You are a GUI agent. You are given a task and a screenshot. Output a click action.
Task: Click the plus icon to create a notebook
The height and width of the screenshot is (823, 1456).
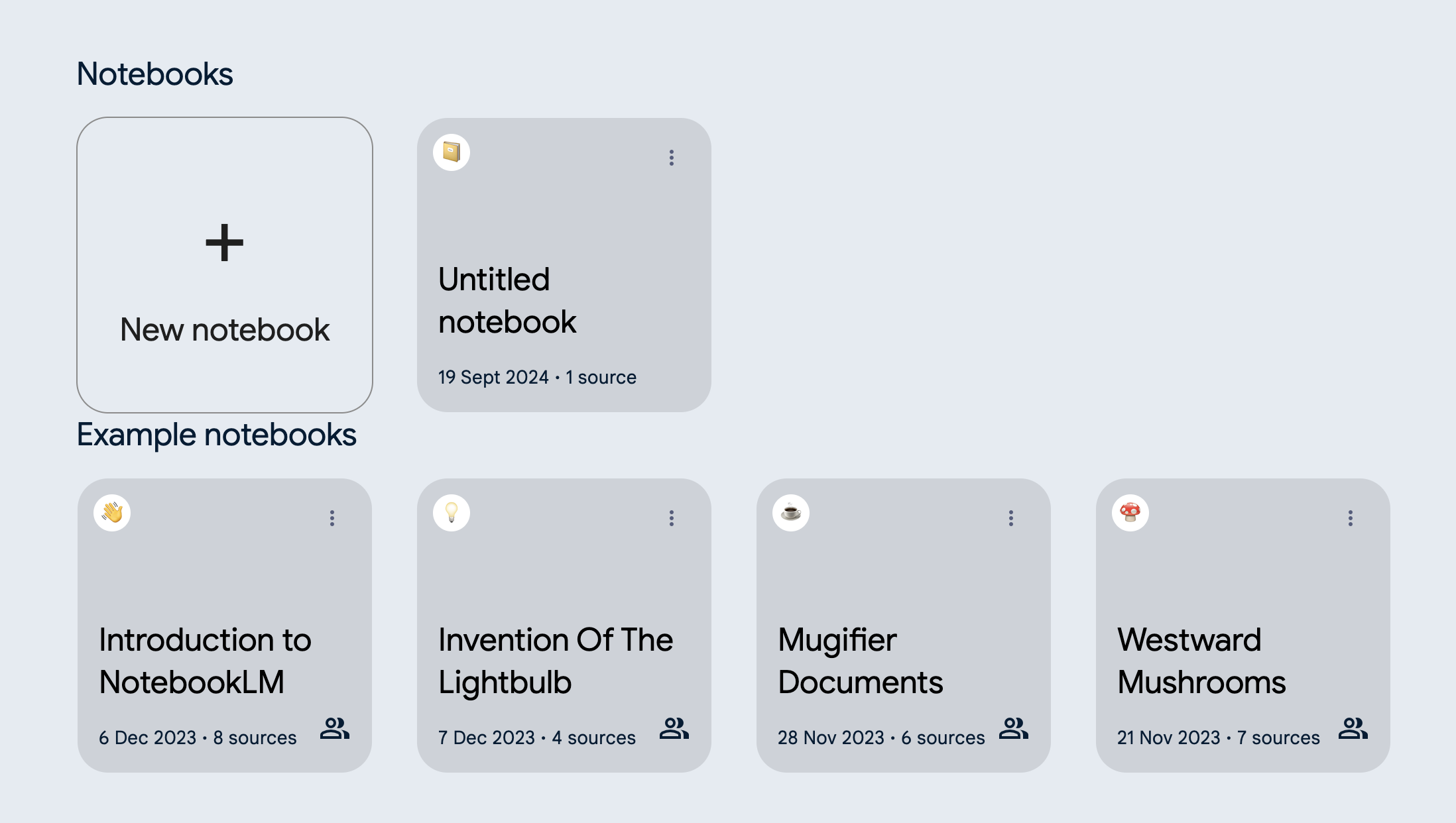click(225, 243)
